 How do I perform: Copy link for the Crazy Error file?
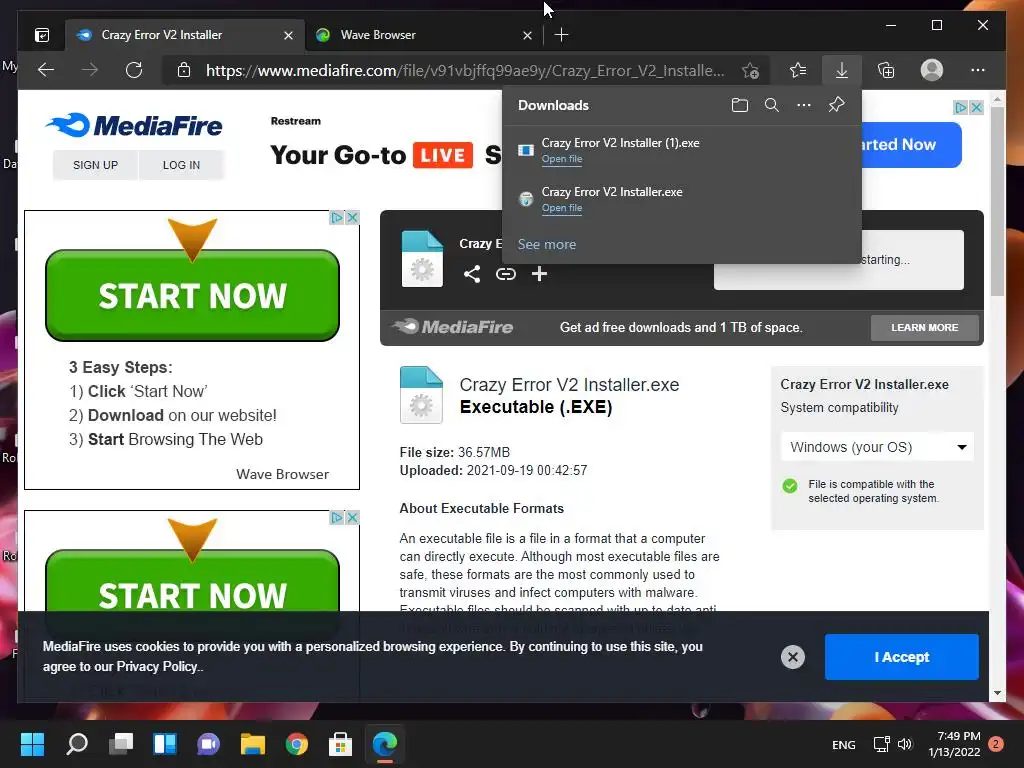505,274
